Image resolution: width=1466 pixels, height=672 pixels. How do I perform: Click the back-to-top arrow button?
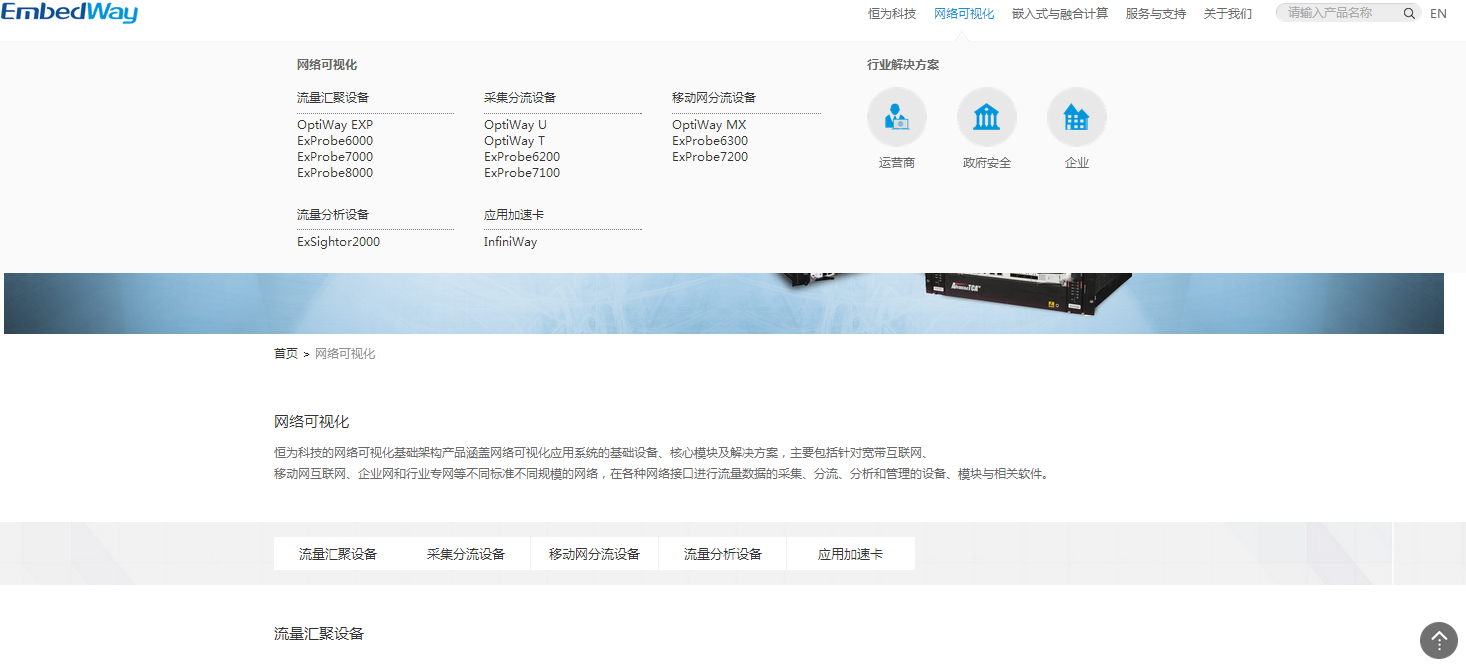point(1439,640)
